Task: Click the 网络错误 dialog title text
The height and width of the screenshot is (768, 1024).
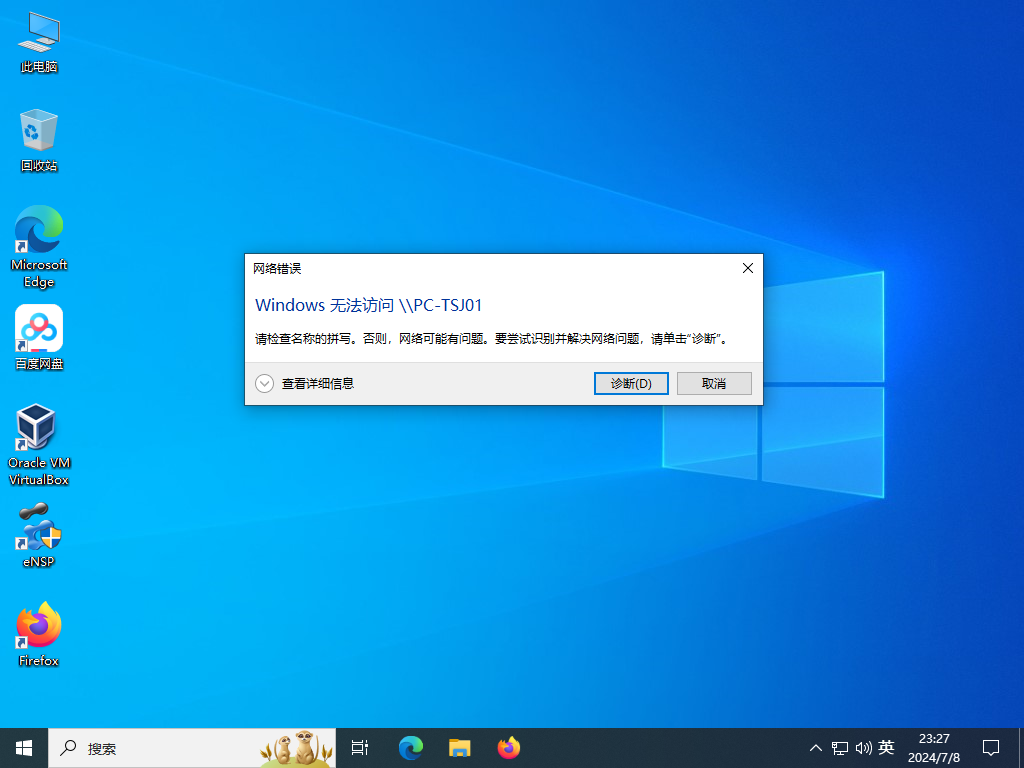Action: tap(277, 268)
